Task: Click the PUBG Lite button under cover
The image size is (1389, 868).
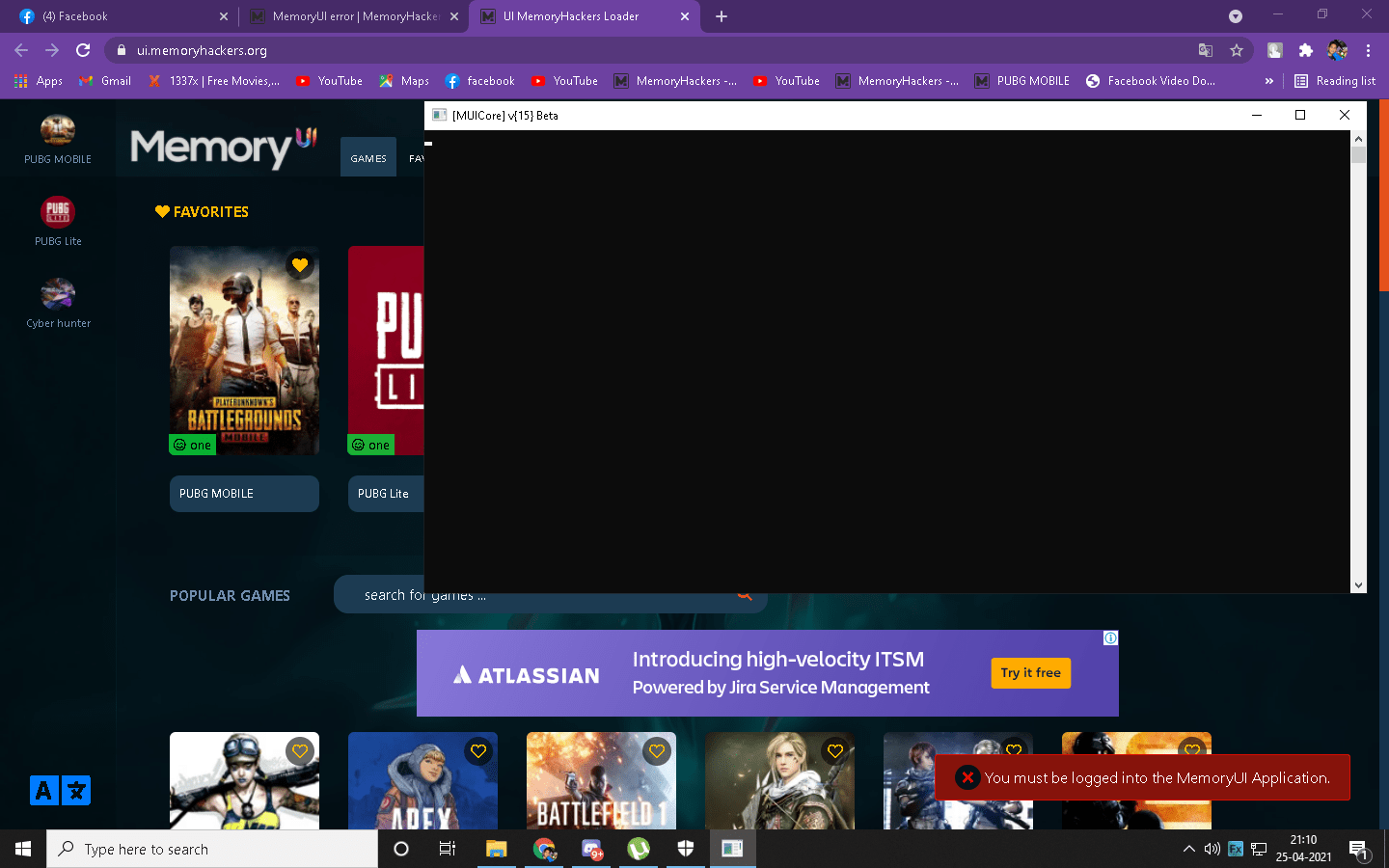Action: point(386,494)
